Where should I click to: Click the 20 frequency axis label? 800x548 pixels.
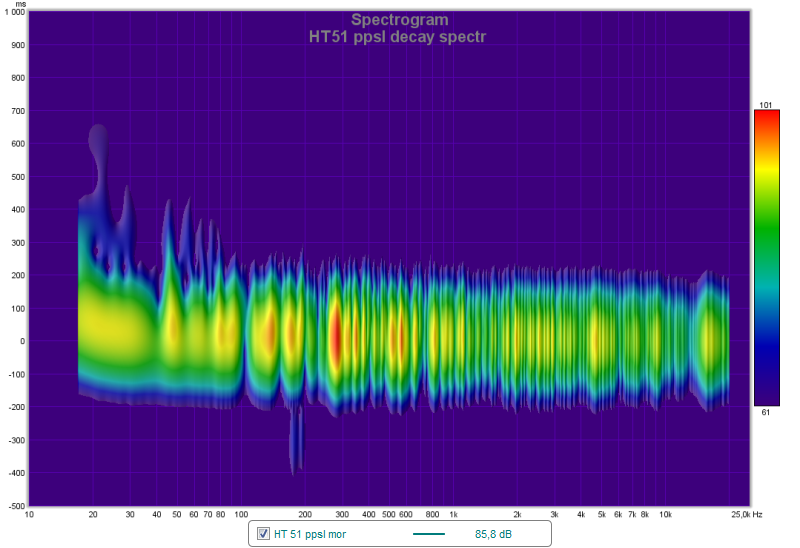click(x=93, y=514)
